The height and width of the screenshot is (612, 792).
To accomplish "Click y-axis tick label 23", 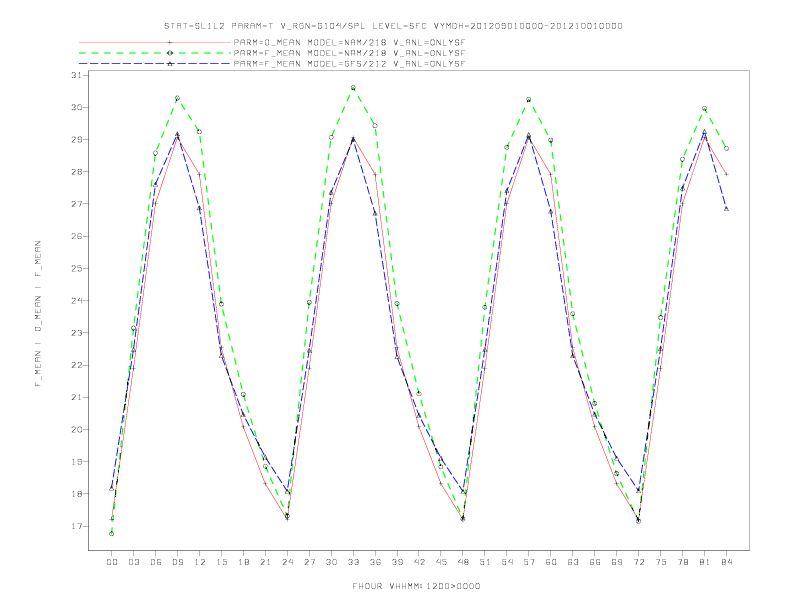I will [76, 333].
